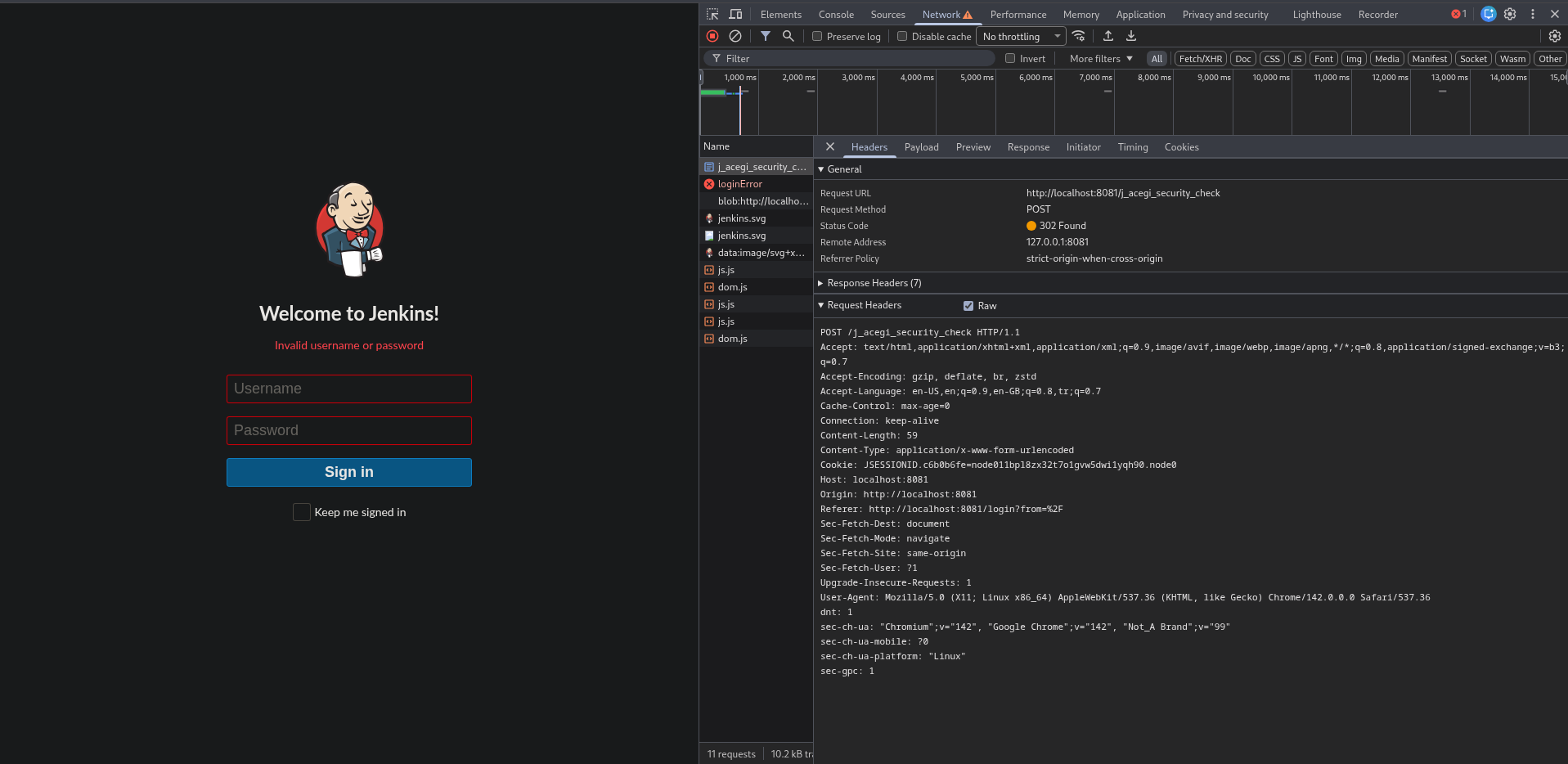The image size is (1568, 764).
Task: Click the 5,000 ms timeline marker
Action: (977, 78)
